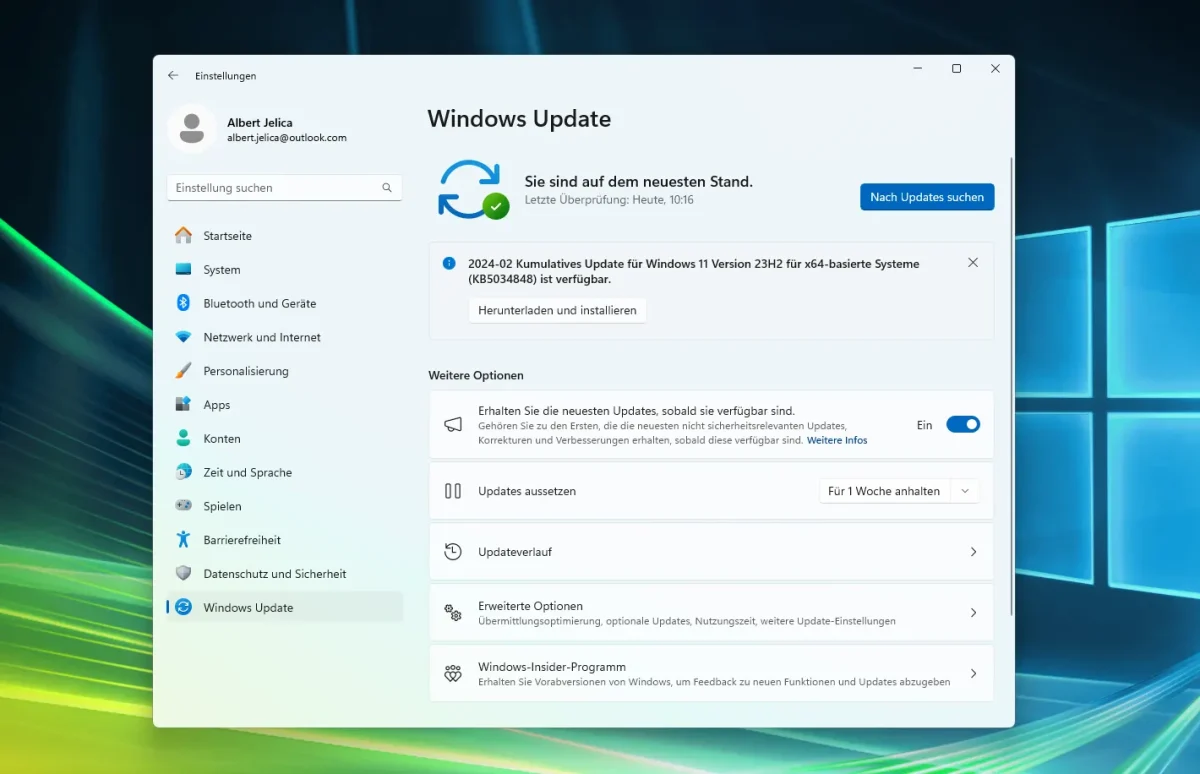Click the Windows-Insider-Programm icon
This screenshot has height=774, width=1200.
[453, 673]
